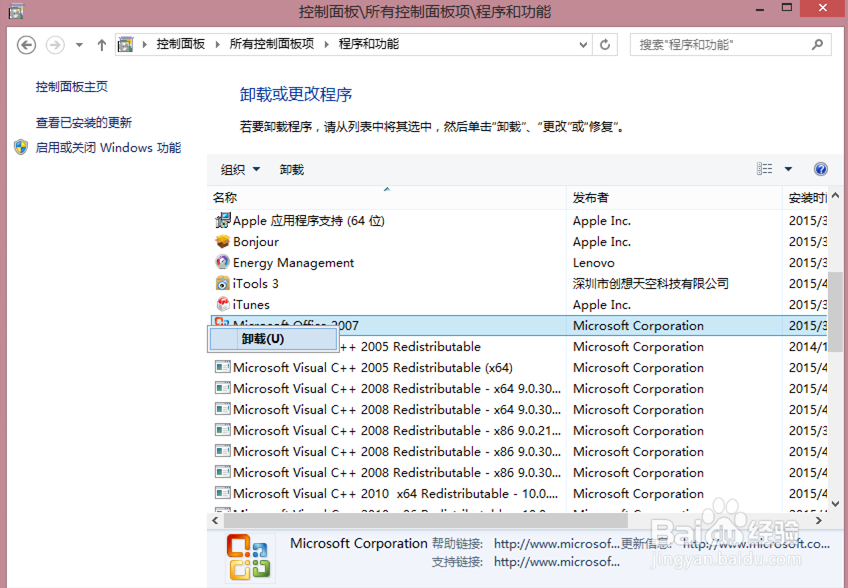The width and height of the screenshot is (848, 588).
Task: Select Visual C++ 2008 x86 9.0.21 name
Action: click(x=397, y=431)
